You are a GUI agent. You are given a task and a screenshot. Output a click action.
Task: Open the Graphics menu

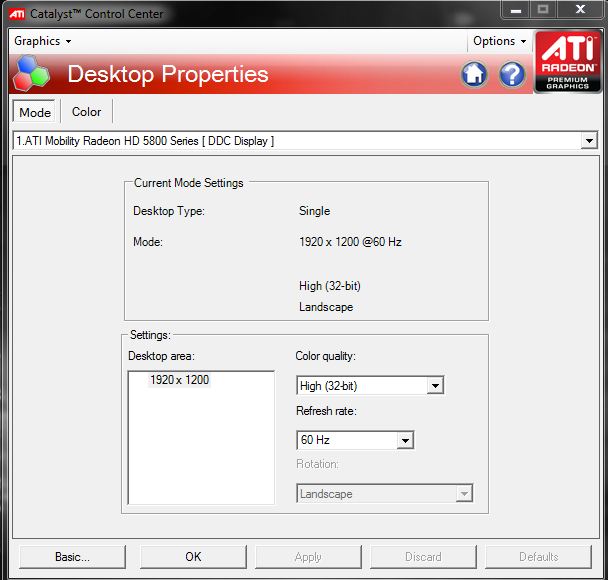[43, 41]
